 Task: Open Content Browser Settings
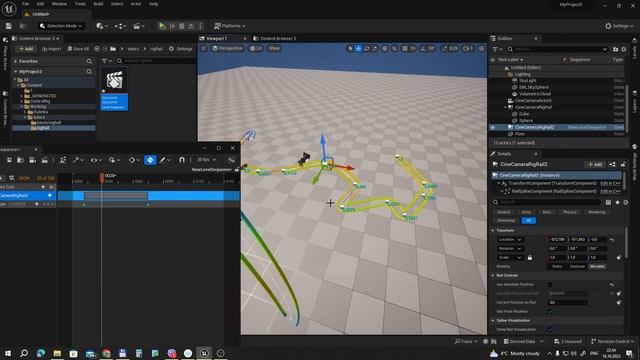(180, 49)
